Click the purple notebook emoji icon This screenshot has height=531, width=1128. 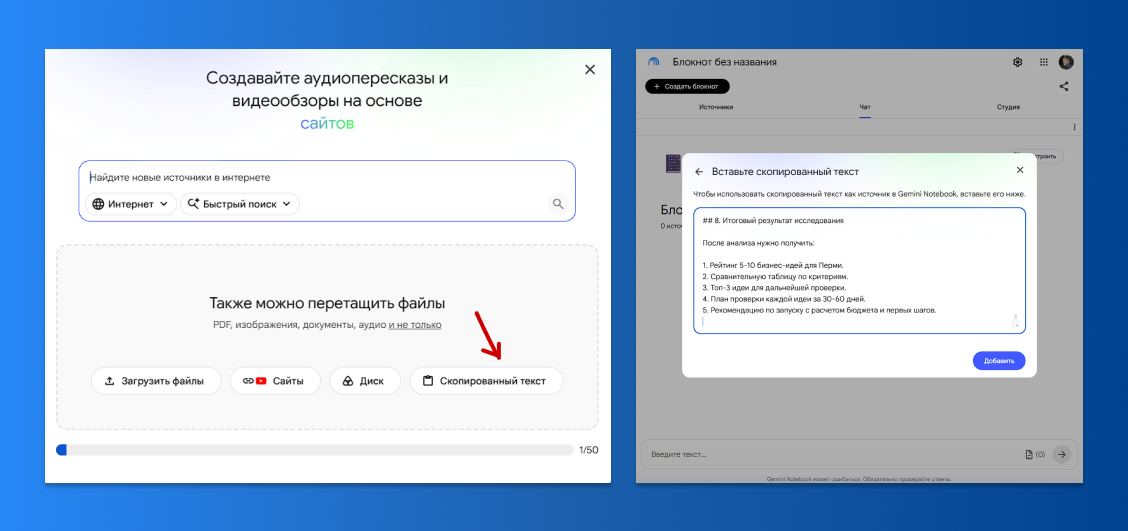(673, 164)
